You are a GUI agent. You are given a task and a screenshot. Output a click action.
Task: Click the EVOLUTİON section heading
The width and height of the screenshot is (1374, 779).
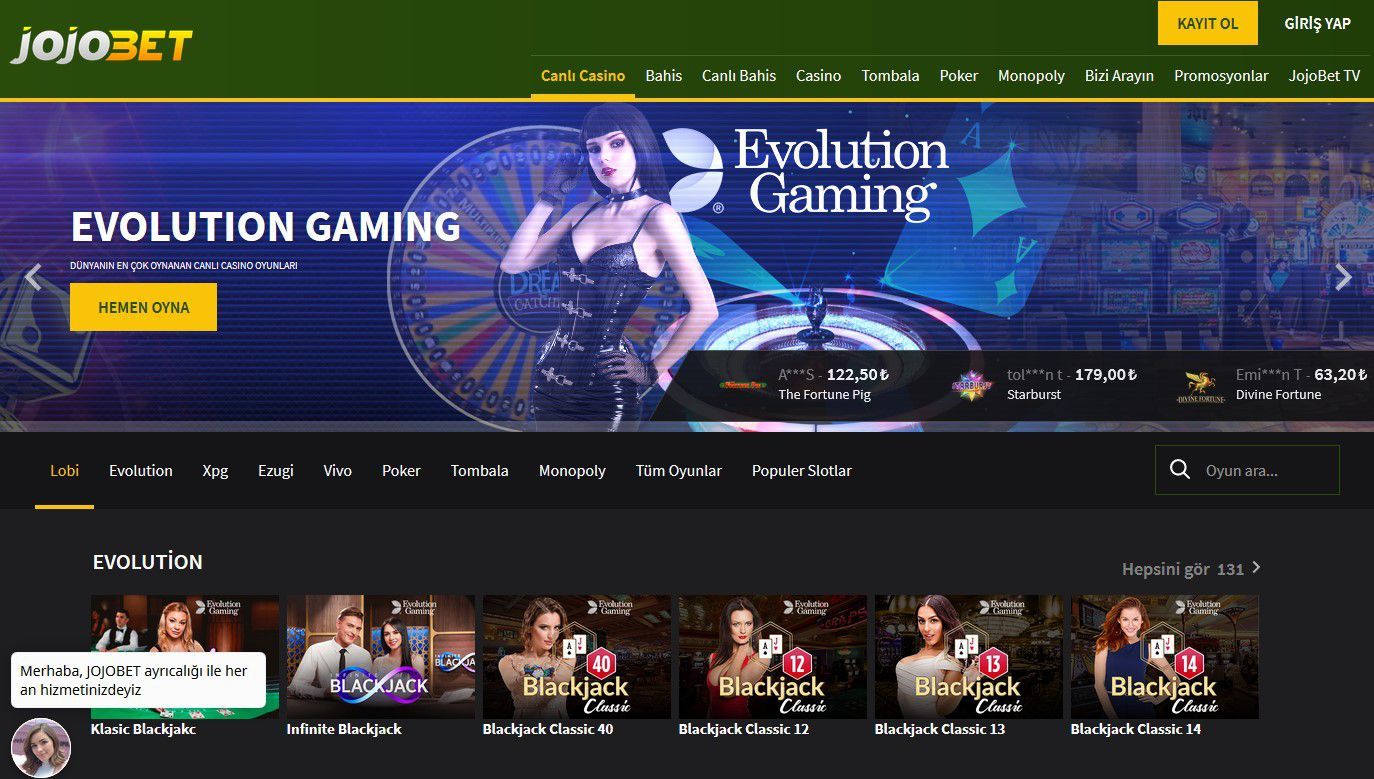point(148,562)
